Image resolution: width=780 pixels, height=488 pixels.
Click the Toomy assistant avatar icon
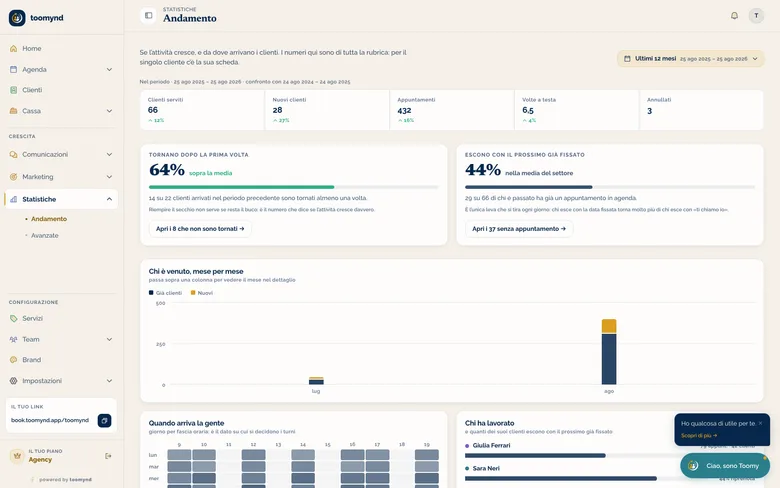pyautogui.click(x=693, y=466)
